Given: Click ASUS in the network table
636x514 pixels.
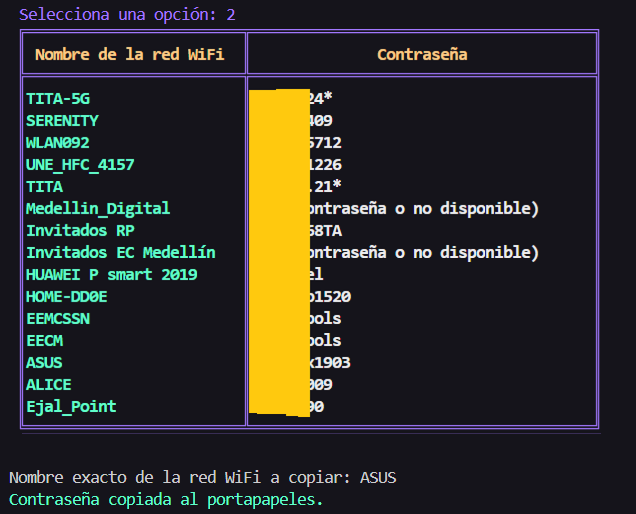Looking at the screenshot, I should [x=44, y=363].
